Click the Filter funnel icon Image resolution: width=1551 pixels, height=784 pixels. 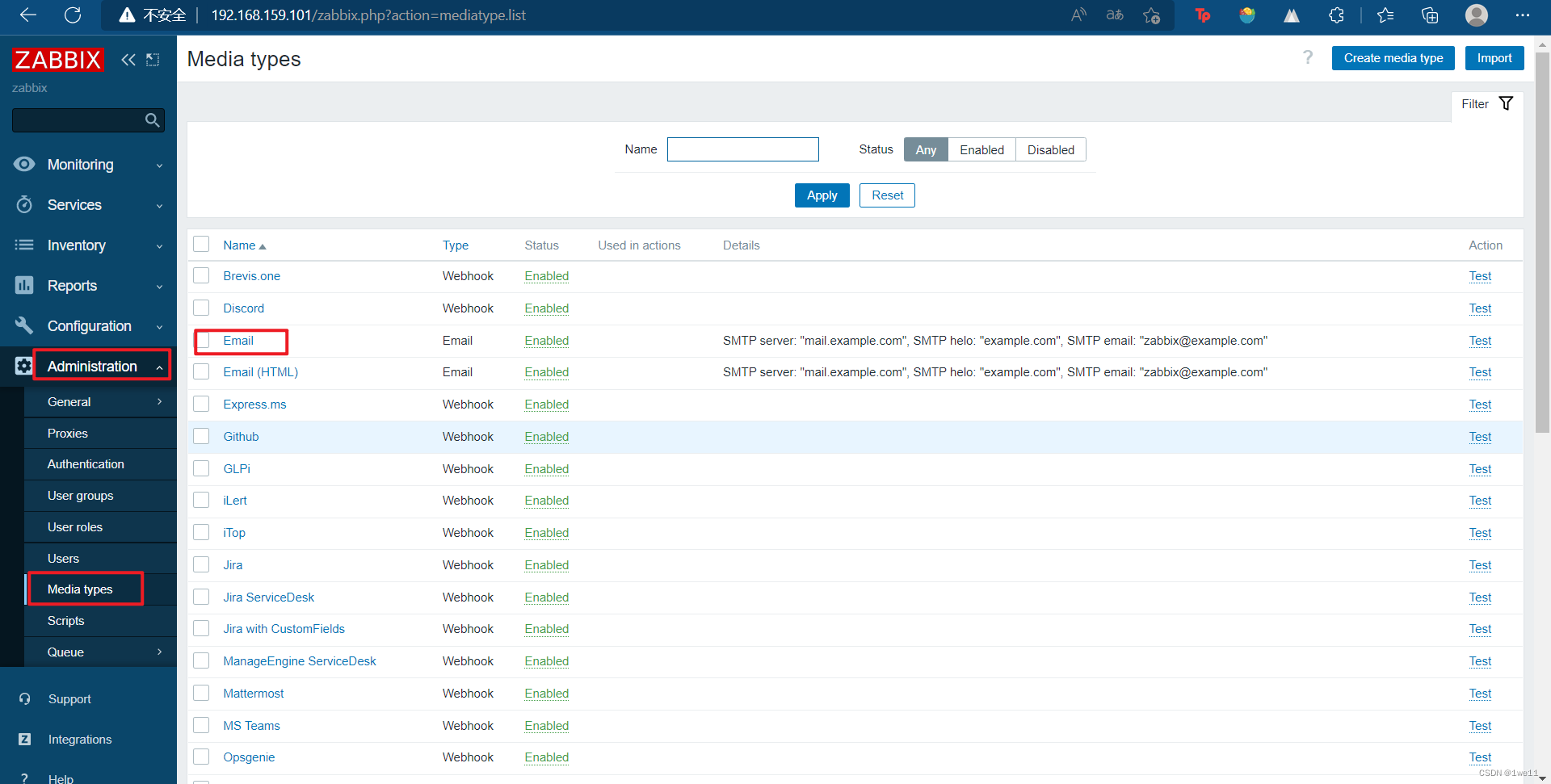1506,103
